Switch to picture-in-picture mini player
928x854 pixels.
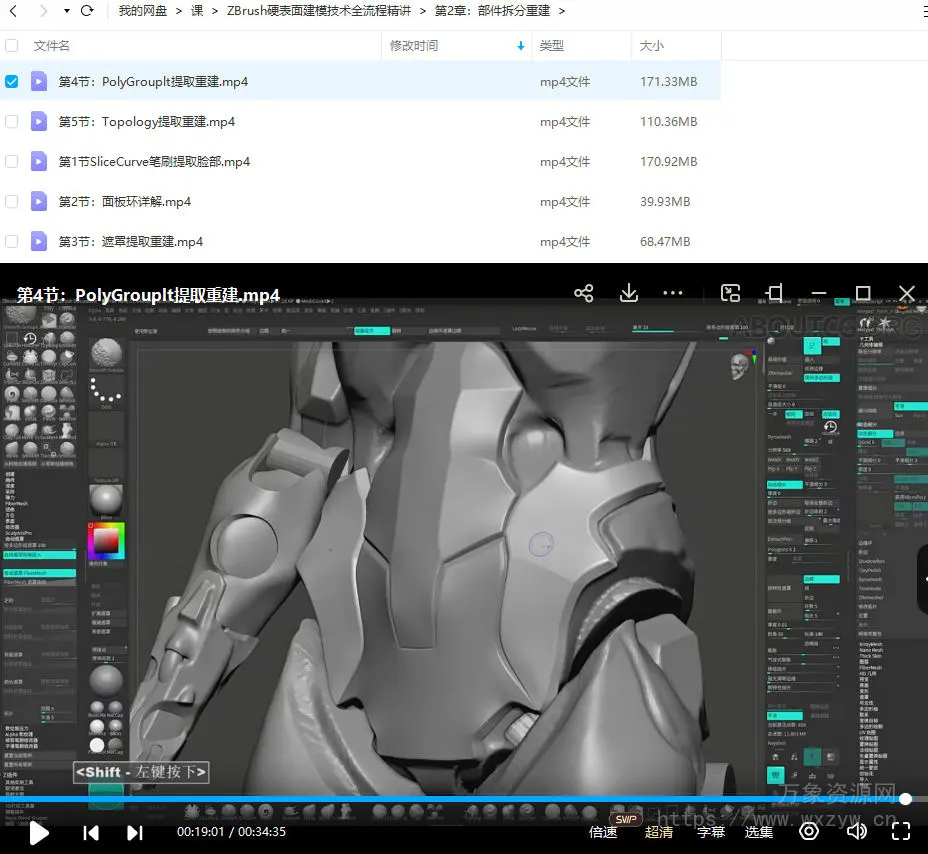731,293
